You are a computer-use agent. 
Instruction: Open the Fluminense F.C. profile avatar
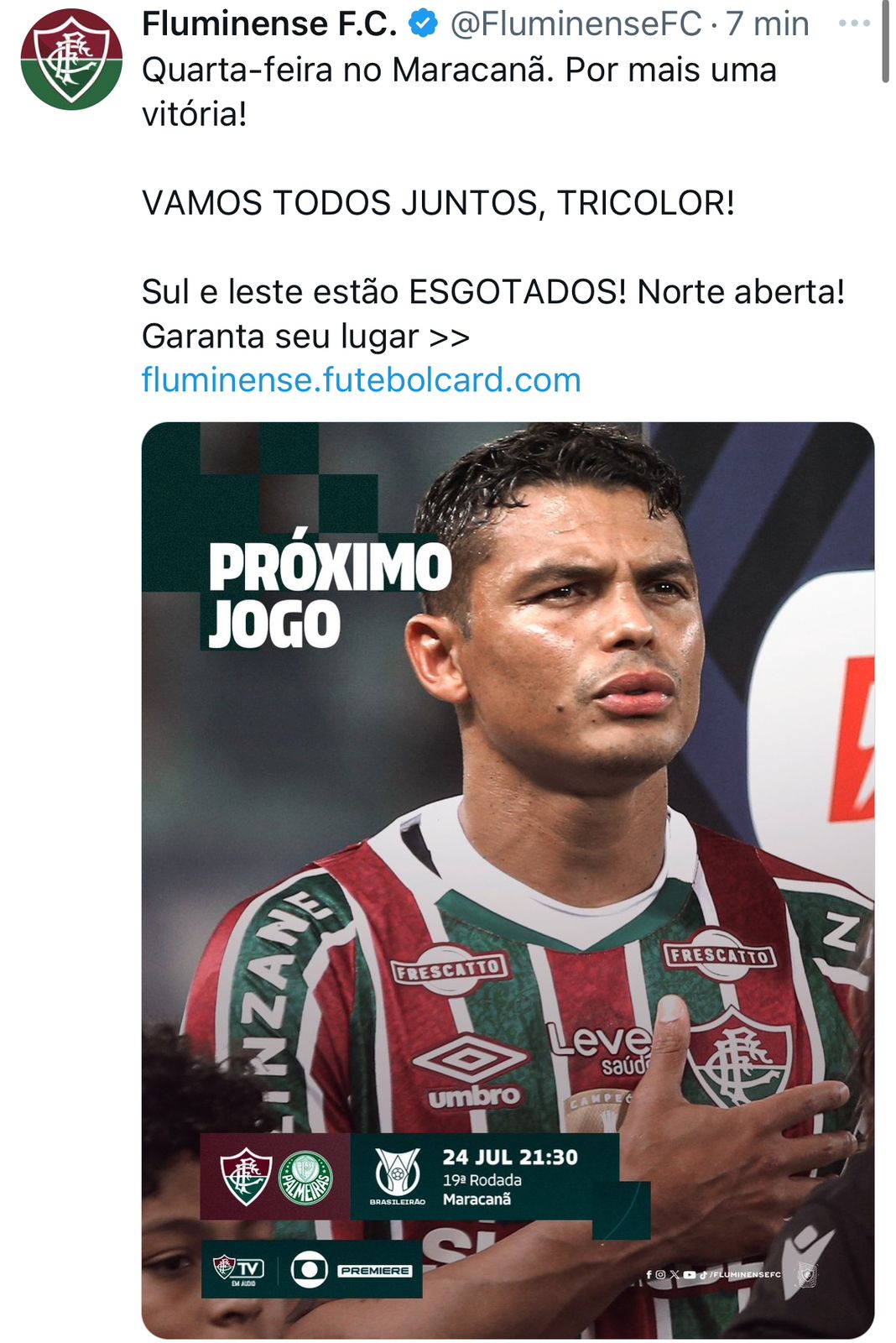(x=71, y=60)
